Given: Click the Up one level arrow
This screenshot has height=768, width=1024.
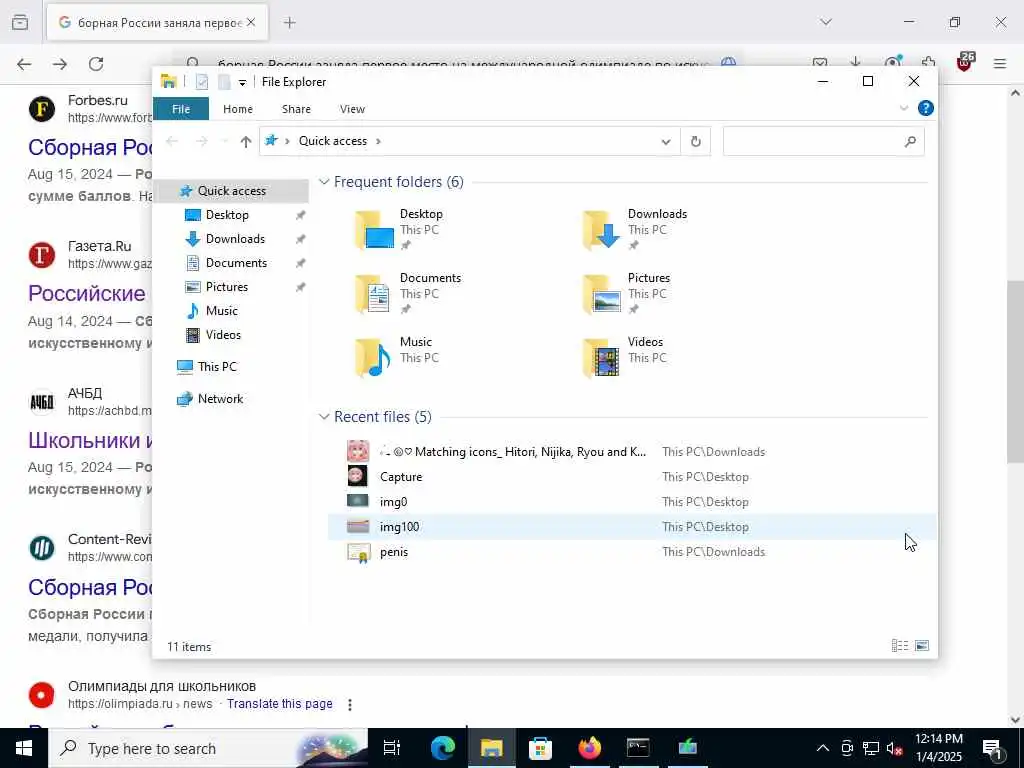Looking at the screenshot, I should 246,142.
